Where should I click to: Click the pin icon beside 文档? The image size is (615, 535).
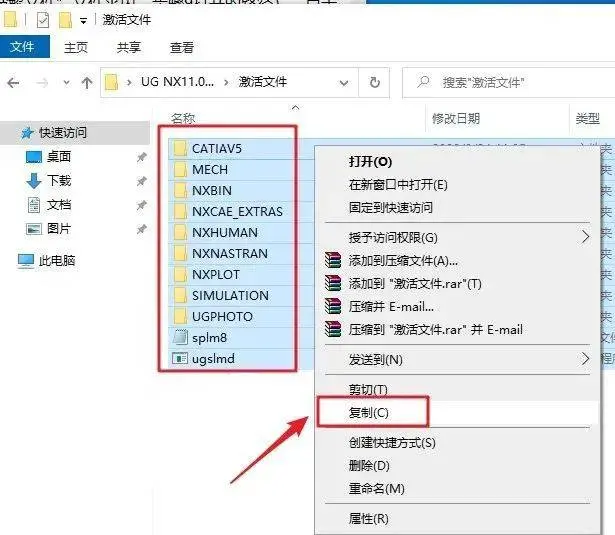pos(141,205)
